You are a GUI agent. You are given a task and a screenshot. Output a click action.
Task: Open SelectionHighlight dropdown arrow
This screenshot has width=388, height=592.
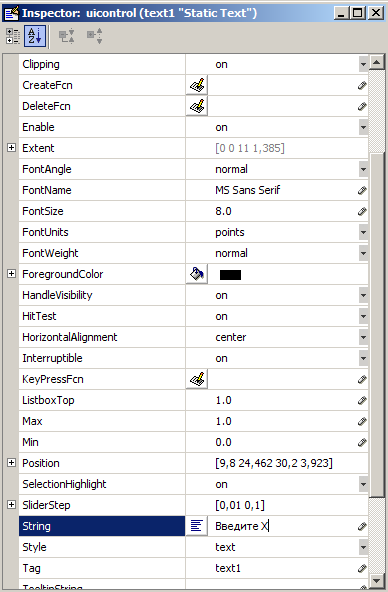[363, 484]
